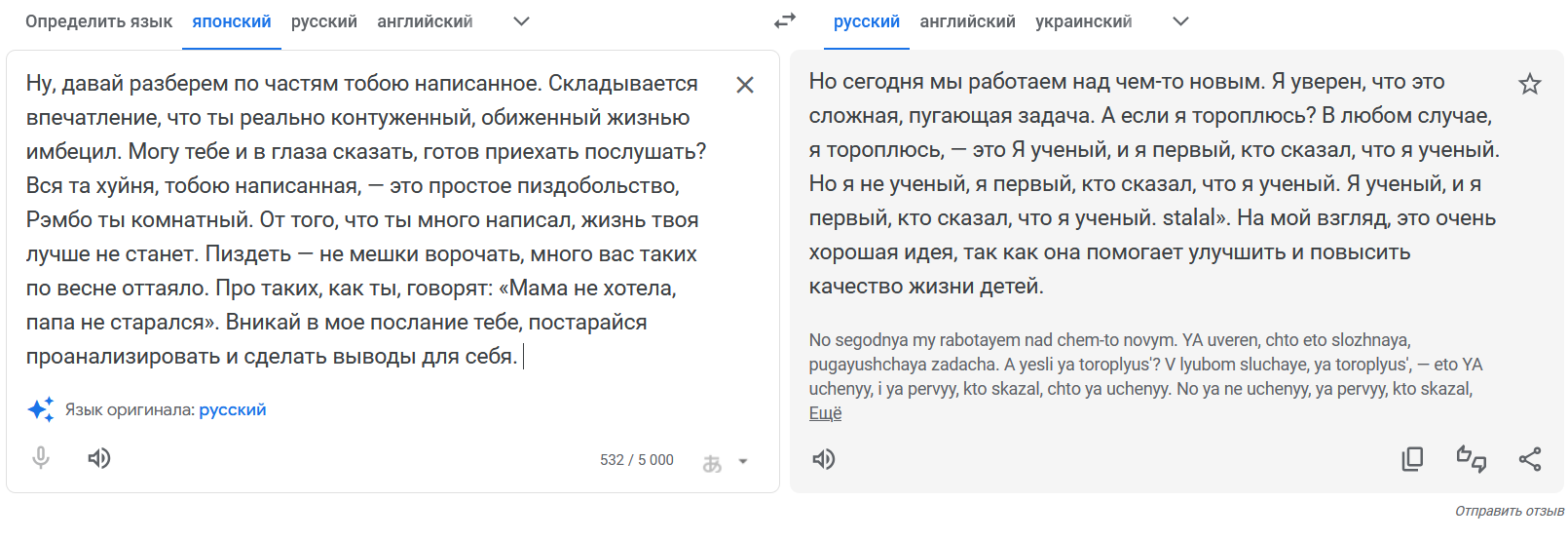Listen to the source text

[99, 458]
